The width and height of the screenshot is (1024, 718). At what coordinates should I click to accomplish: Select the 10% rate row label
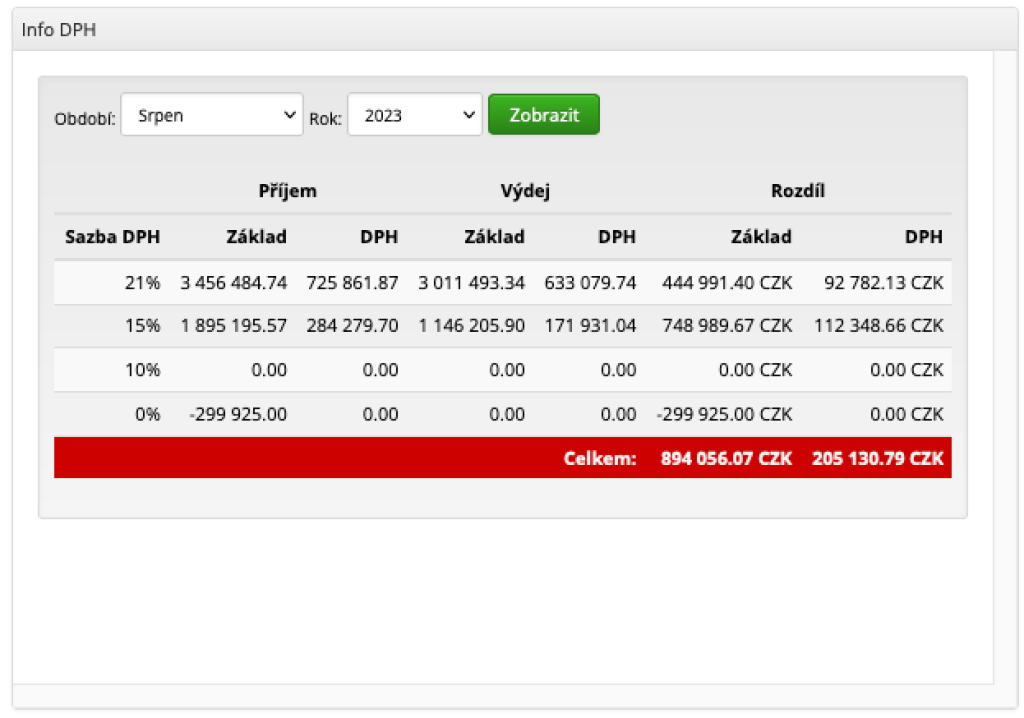pyautogui.click(x=142, y=370)
